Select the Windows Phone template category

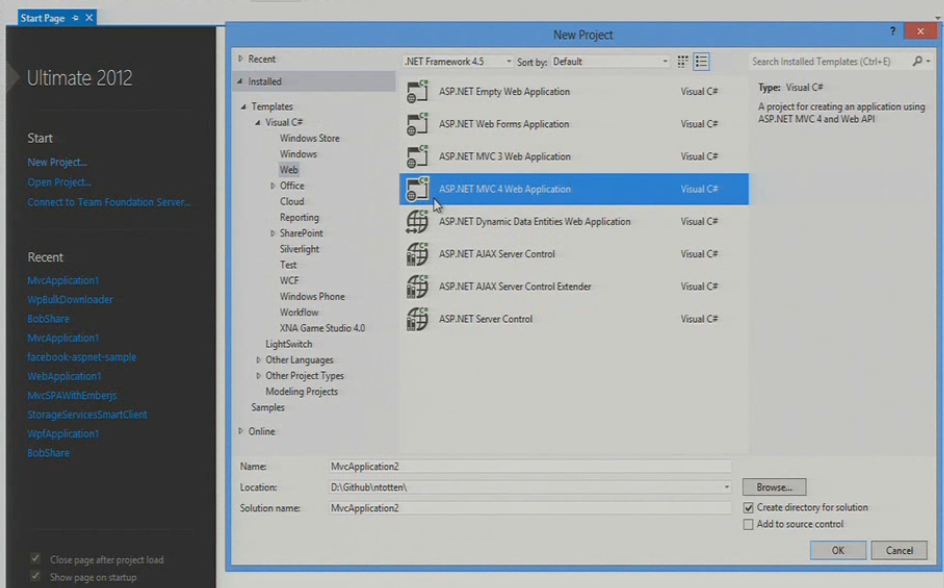312,297
